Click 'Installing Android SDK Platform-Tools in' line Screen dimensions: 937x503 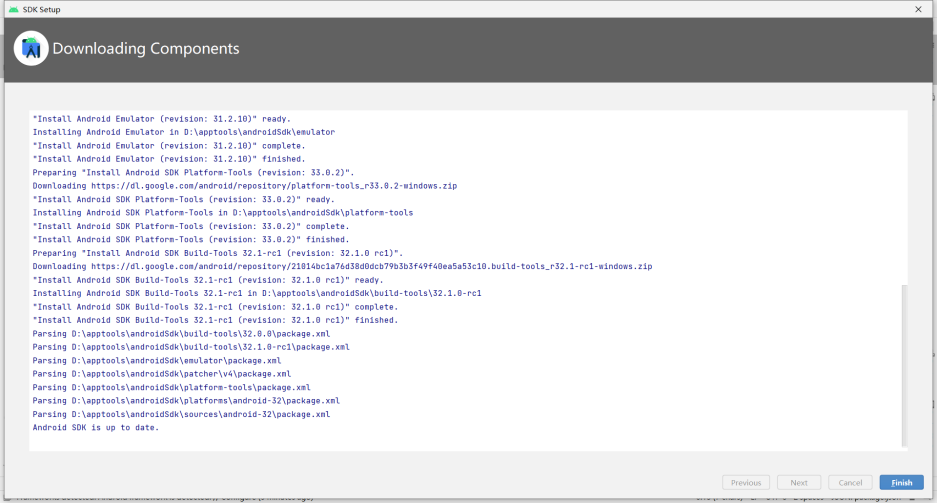[222, 213]
